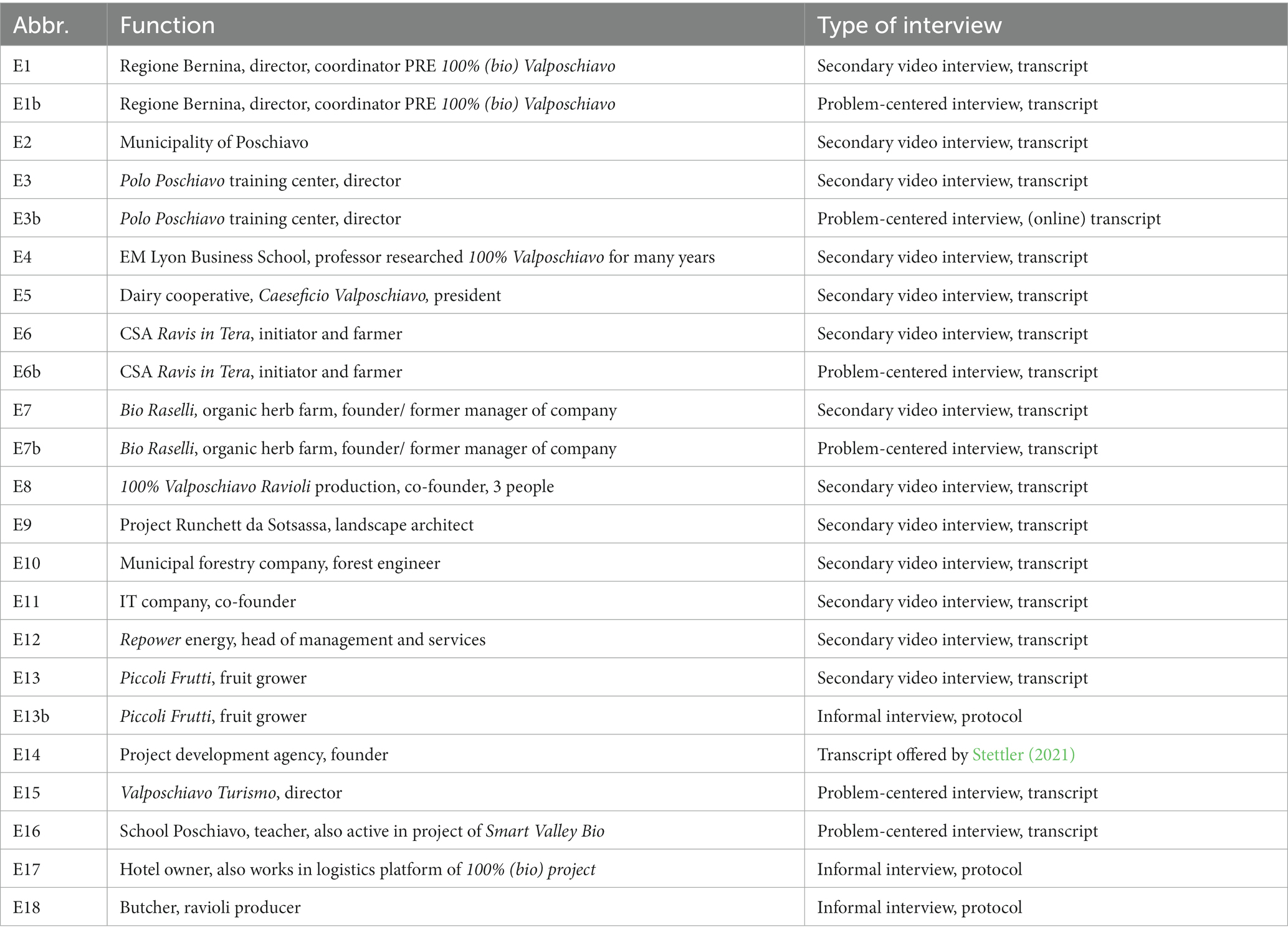
Task: Click the "Abbr." column header
Action: coord(54,25)
